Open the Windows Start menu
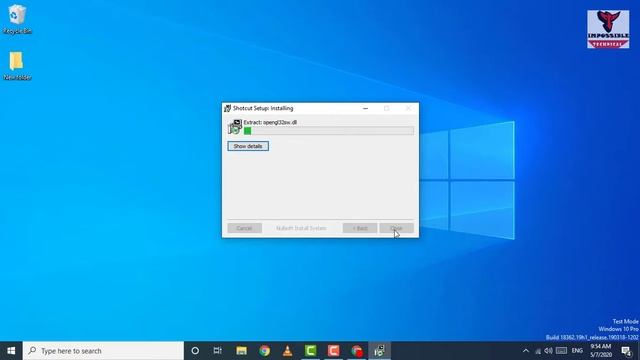Screen dimensions: 640x360 pyautogui.click(x=11, y=351)
